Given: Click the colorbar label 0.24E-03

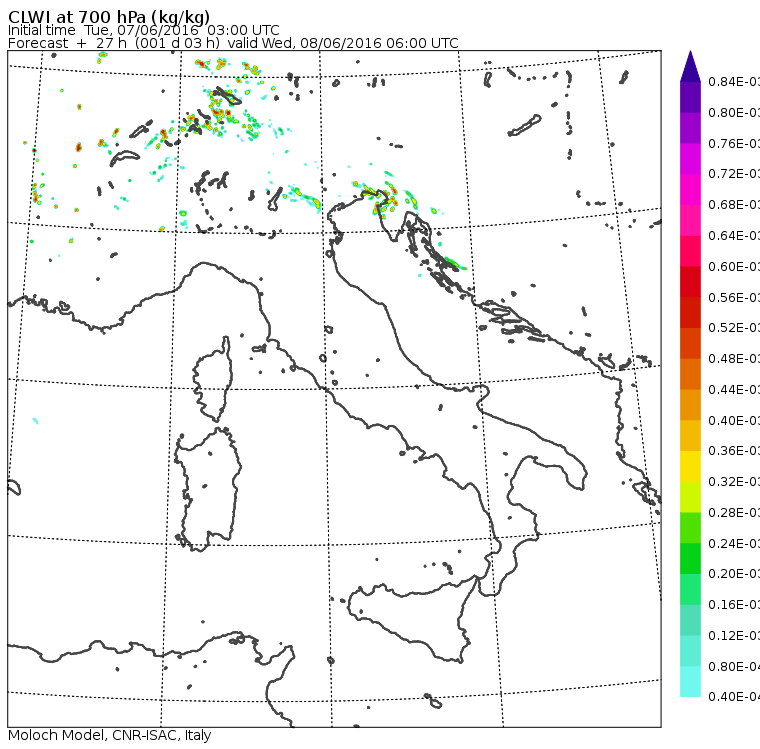Looking at the screenshot, I should click(x=734, y=543).
